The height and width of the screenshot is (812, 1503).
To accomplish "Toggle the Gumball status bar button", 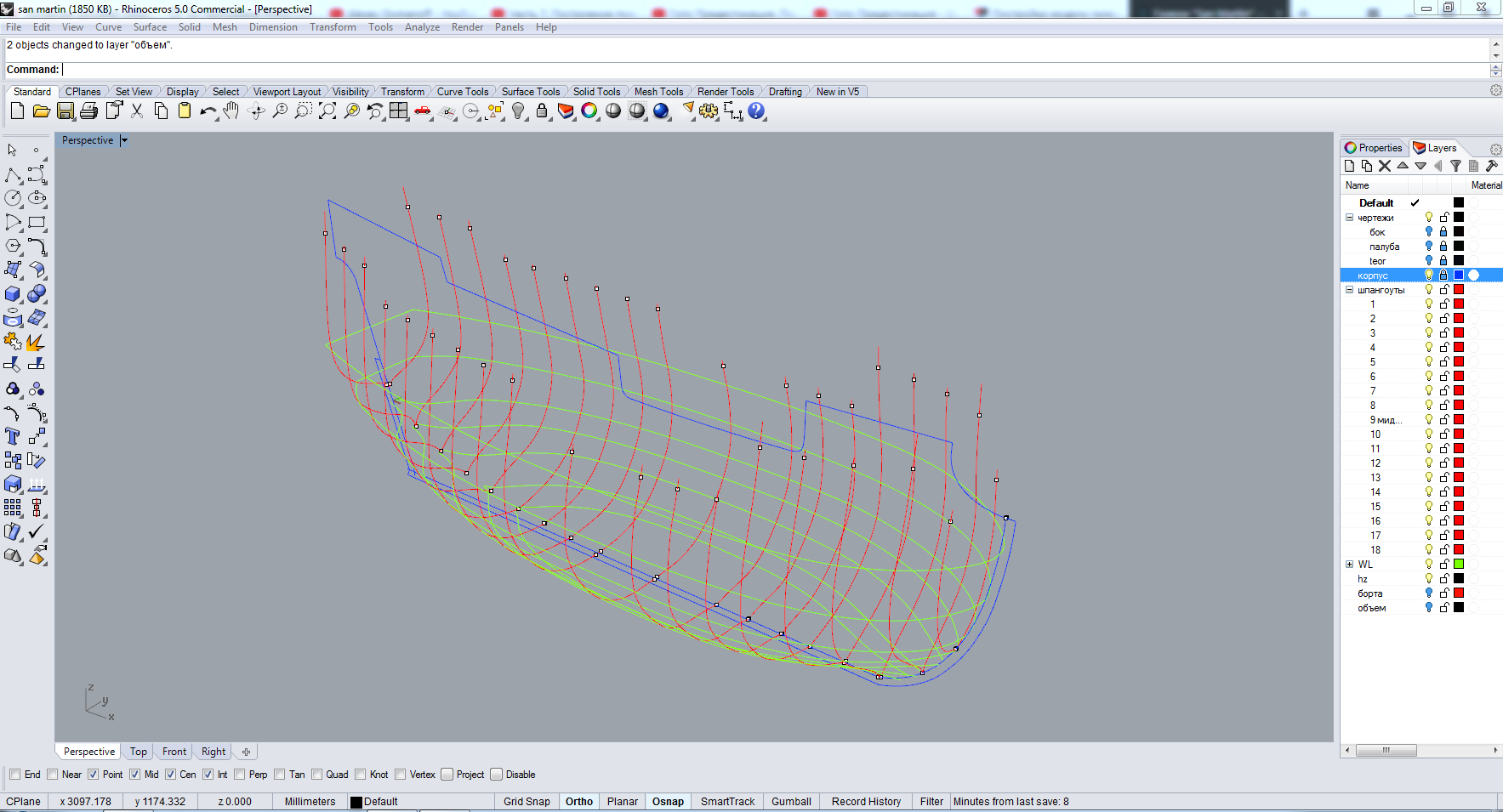I will point(791,802).
